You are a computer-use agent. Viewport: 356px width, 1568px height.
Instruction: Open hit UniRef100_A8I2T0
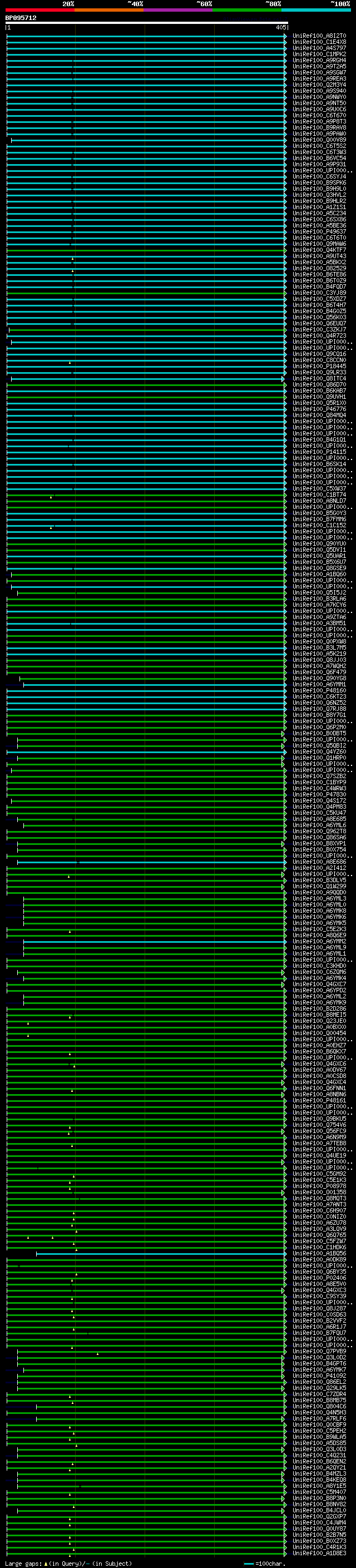[319, 36]
